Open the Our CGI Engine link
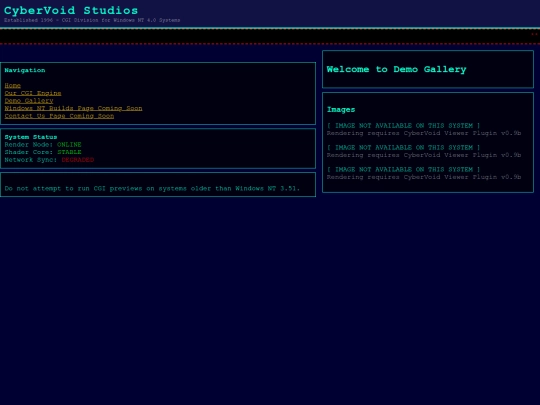The width and height of the screenshot is (540, 405). 33,93
